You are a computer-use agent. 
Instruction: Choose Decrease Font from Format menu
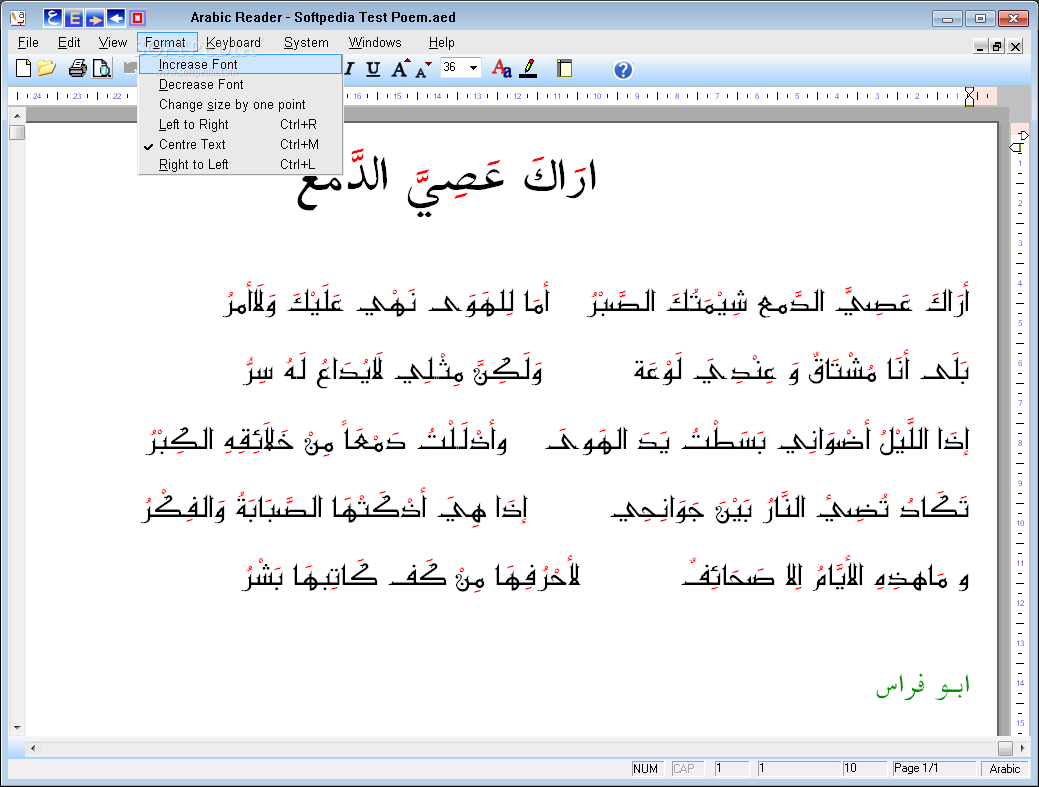(x=241, y=85)
